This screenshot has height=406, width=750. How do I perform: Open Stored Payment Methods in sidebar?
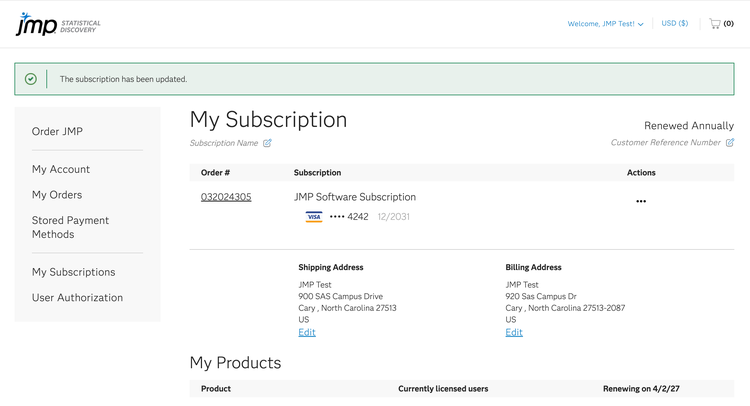[x=70, y=227]
